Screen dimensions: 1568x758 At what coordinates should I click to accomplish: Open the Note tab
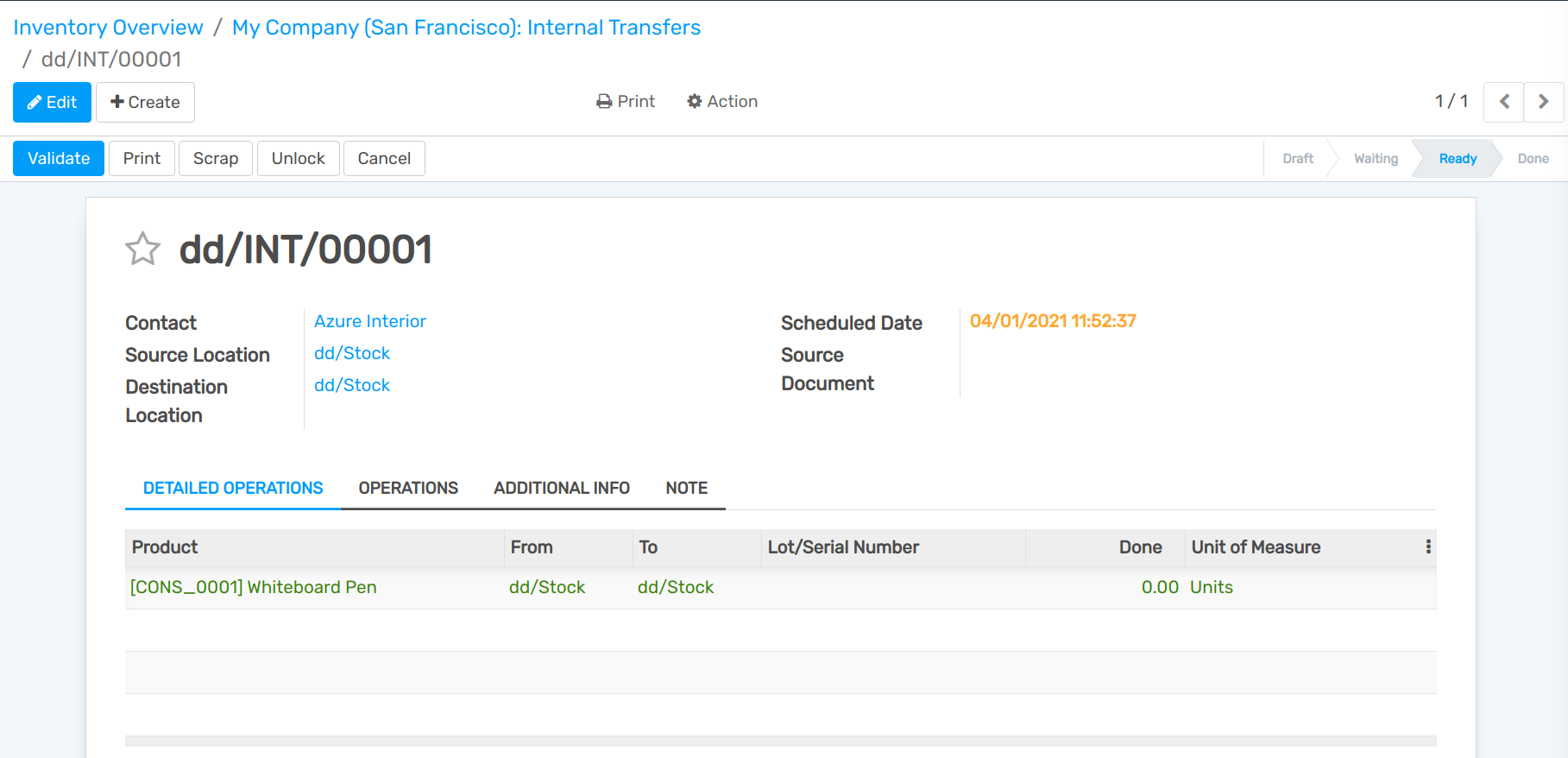click(687, 489)
